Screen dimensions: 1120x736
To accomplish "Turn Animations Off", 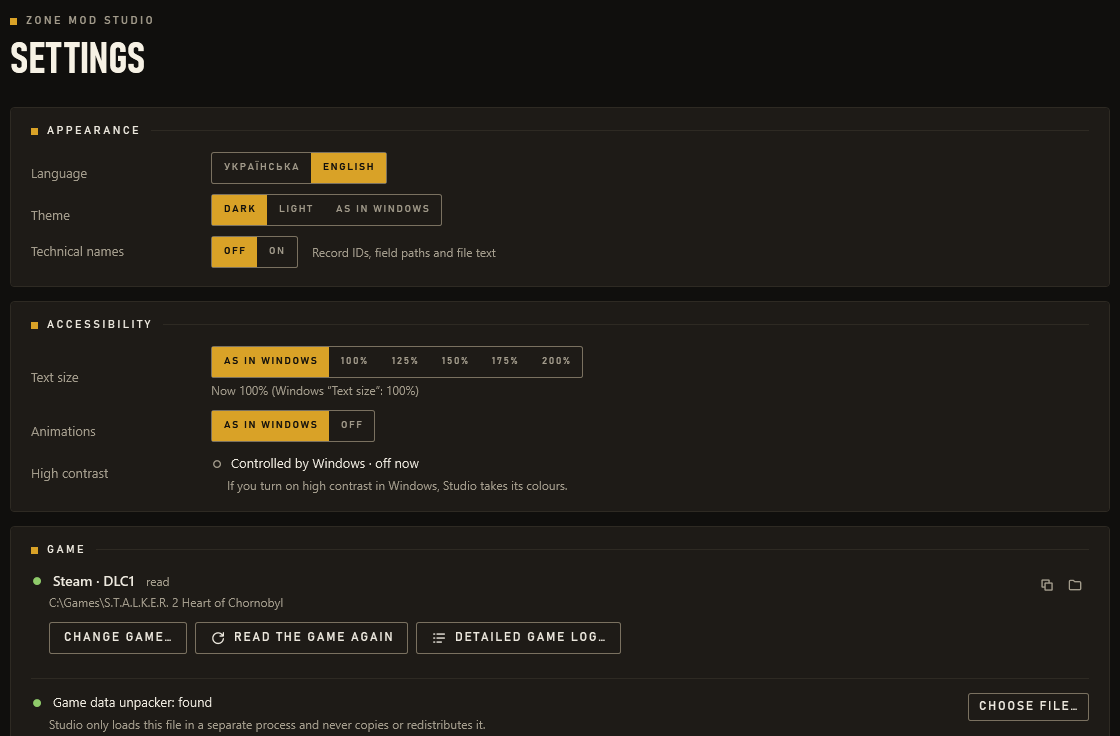I will [351, 425].
